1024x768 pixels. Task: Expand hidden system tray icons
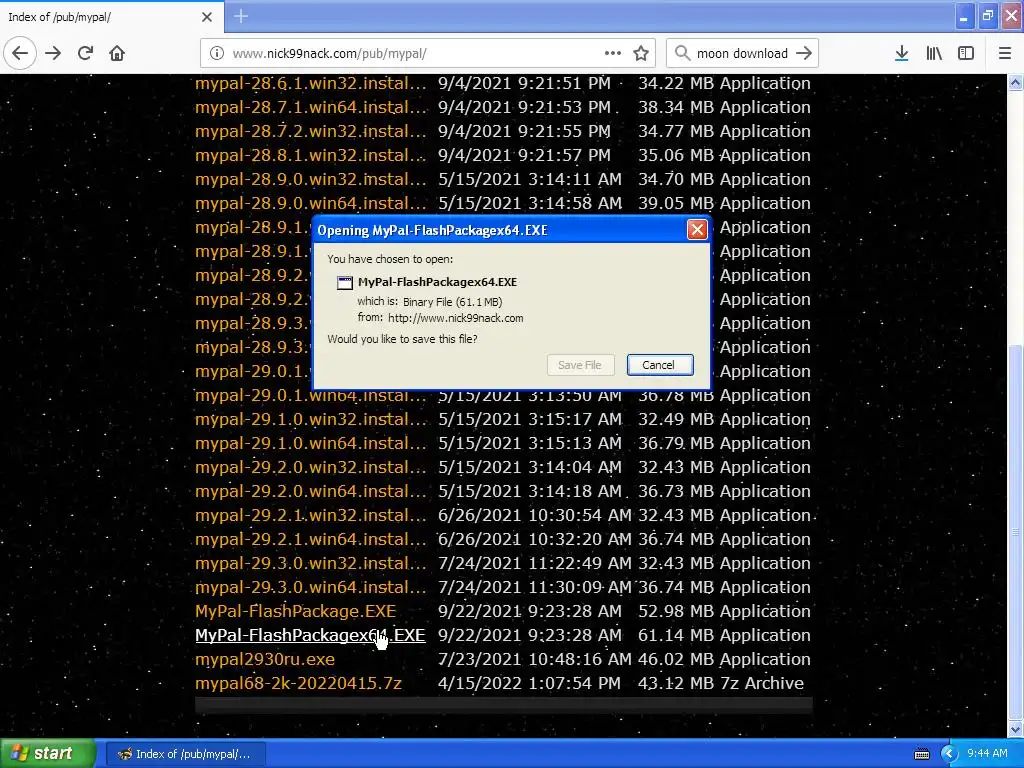(949, 754)
